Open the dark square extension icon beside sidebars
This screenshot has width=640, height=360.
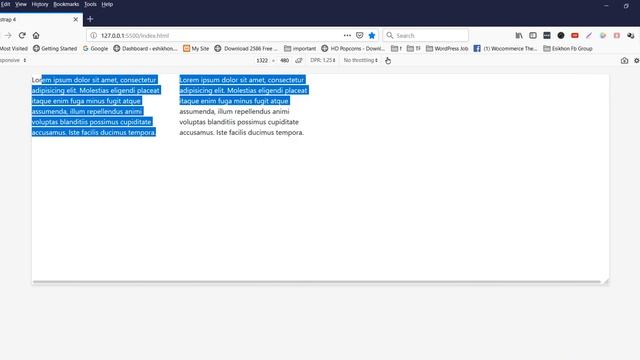(x=547, y=36)
